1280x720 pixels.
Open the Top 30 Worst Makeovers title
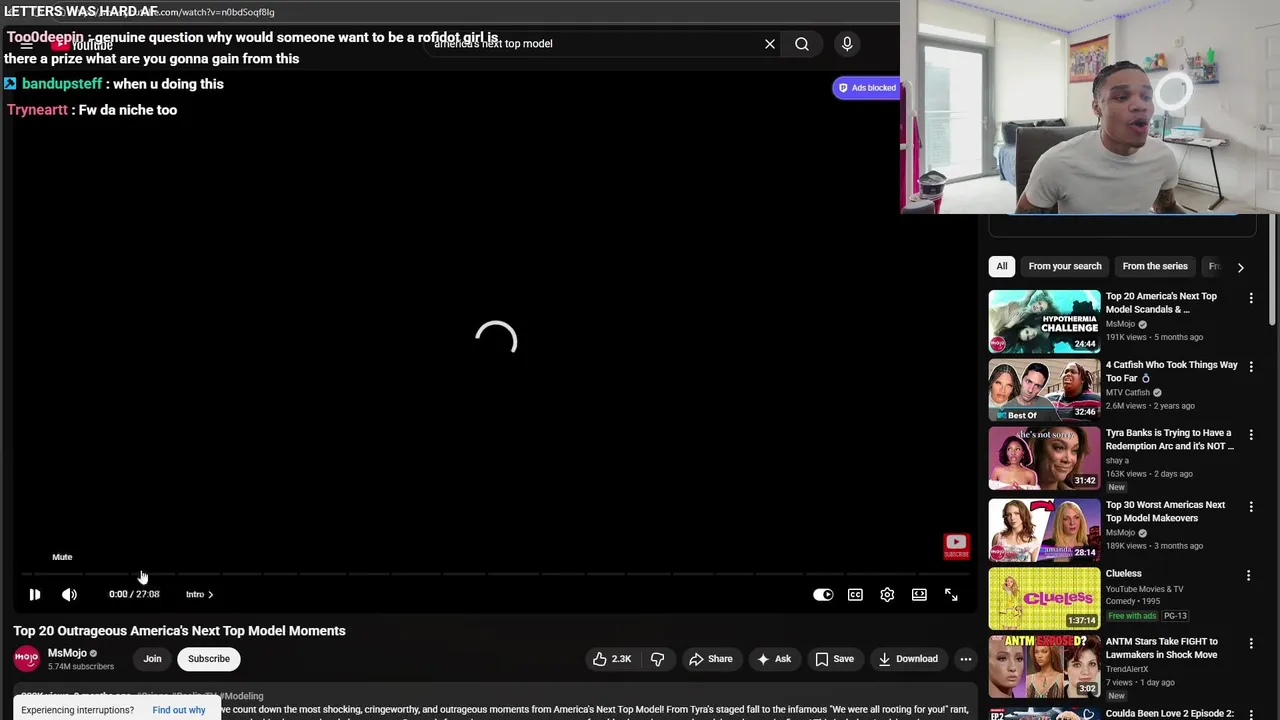tap(1165, 511)
